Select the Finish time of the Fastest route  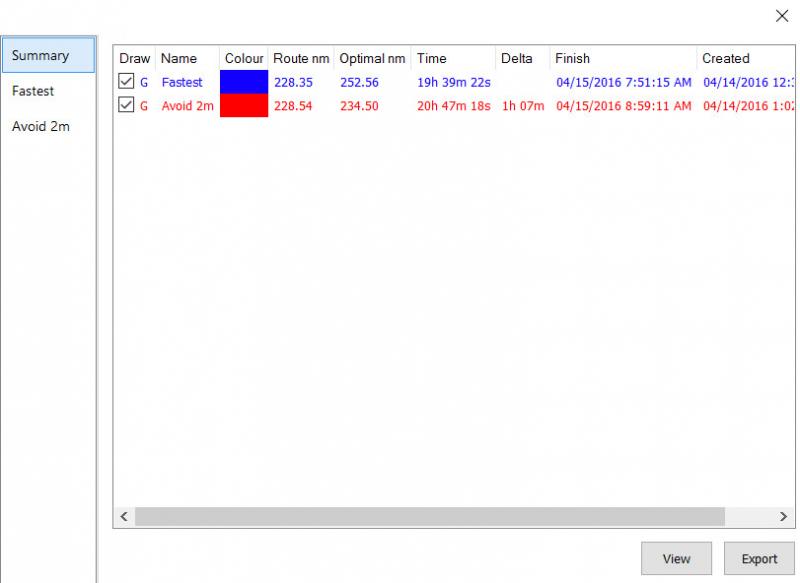608,82
